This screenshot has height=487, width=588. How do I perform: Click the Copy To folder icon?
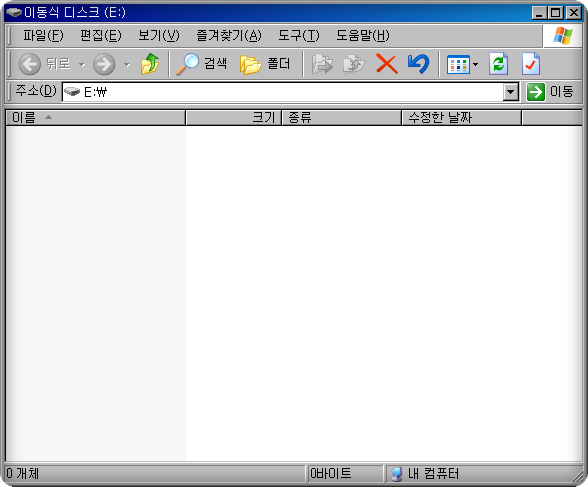point(354,64)
